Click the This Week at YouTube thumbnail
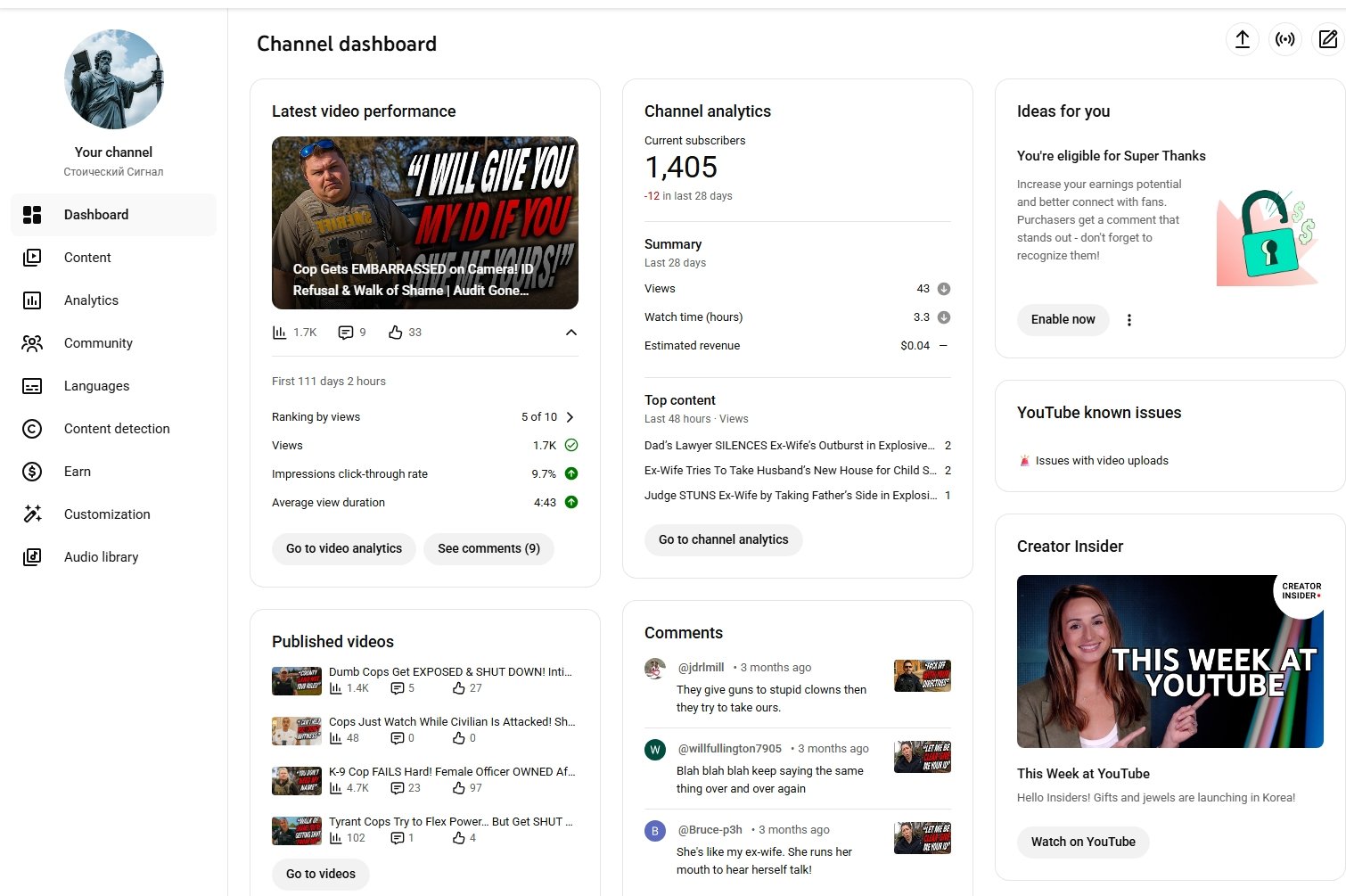The height and width of the screenshot is (896, 1346). click(1170, 662)
